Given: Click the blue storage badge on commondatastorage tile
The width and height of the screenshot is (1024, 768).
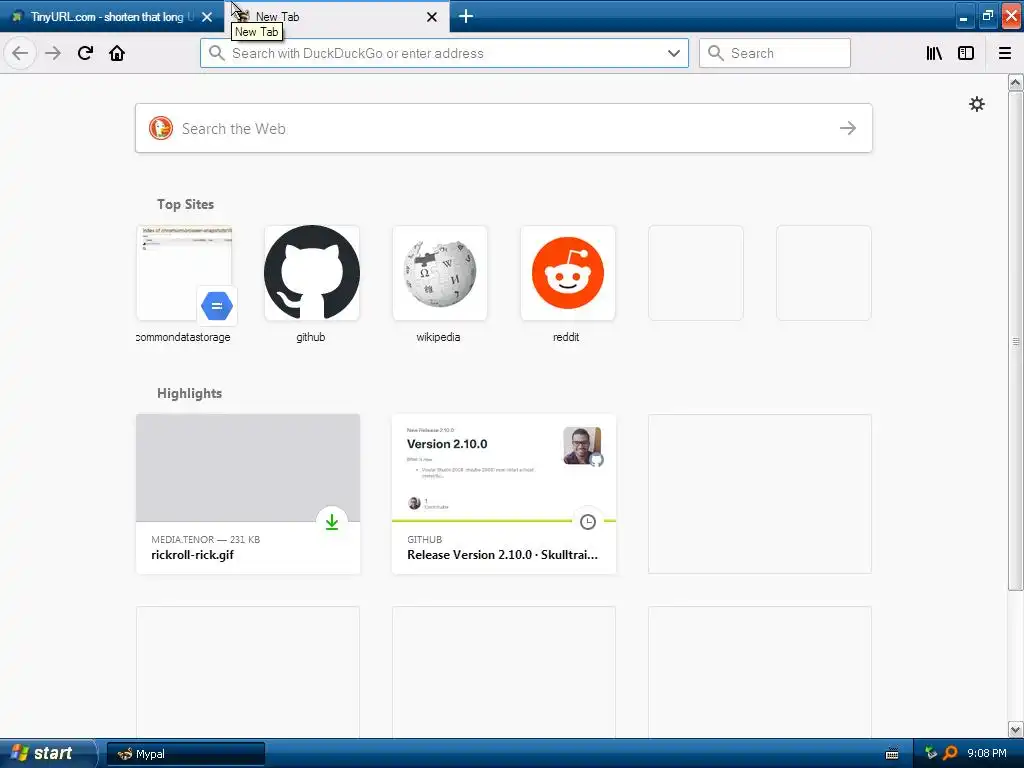Looking at the screenshot, I should pos(217,306).
